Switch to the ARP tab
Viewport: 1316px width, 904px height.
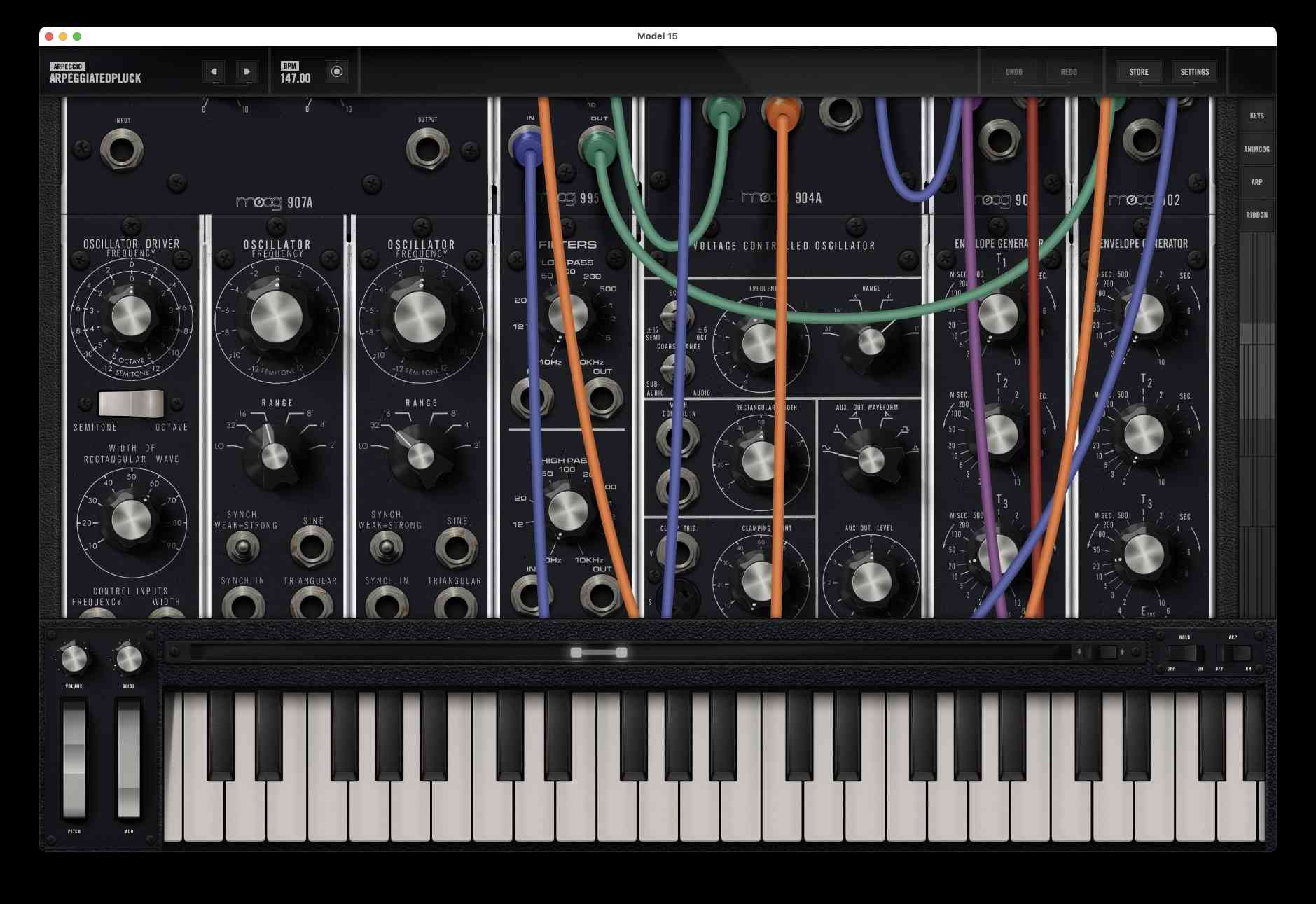(1256, 182)
